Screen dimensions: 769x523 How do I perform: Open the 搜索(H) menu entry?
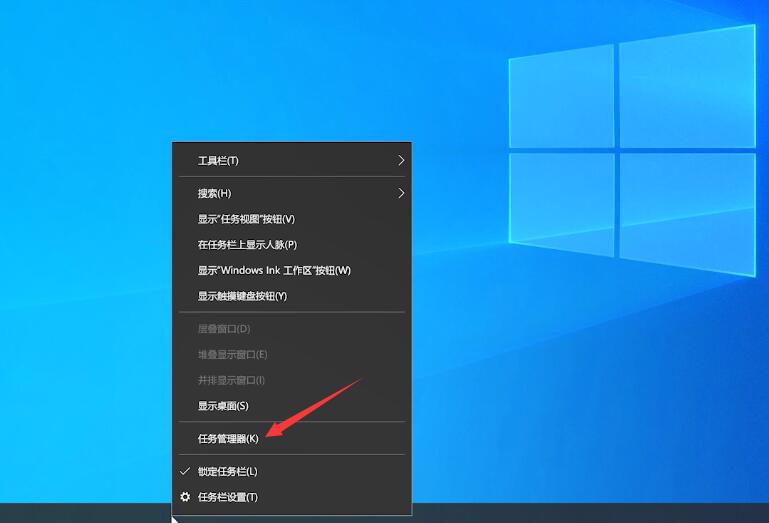click(292, 193)
